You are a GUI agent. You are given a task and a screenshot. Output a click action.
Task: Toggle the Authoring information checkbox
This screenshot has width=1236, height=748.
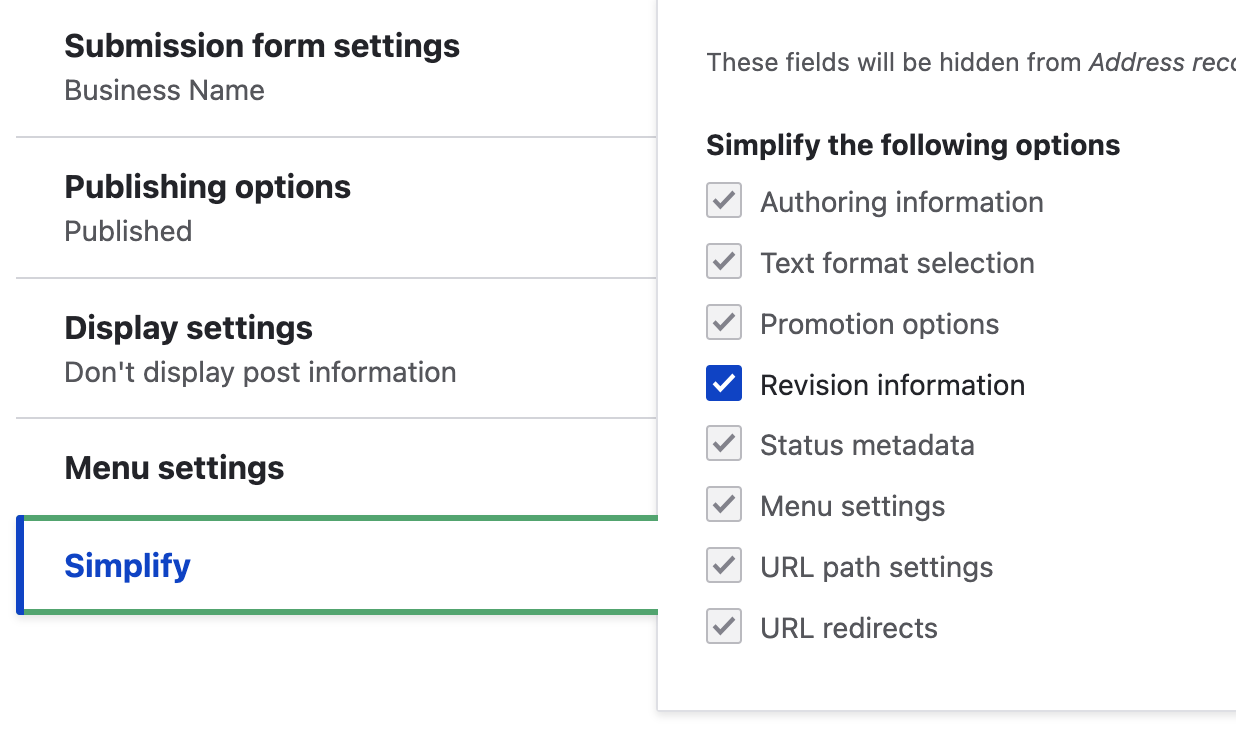tap(724, 201)
